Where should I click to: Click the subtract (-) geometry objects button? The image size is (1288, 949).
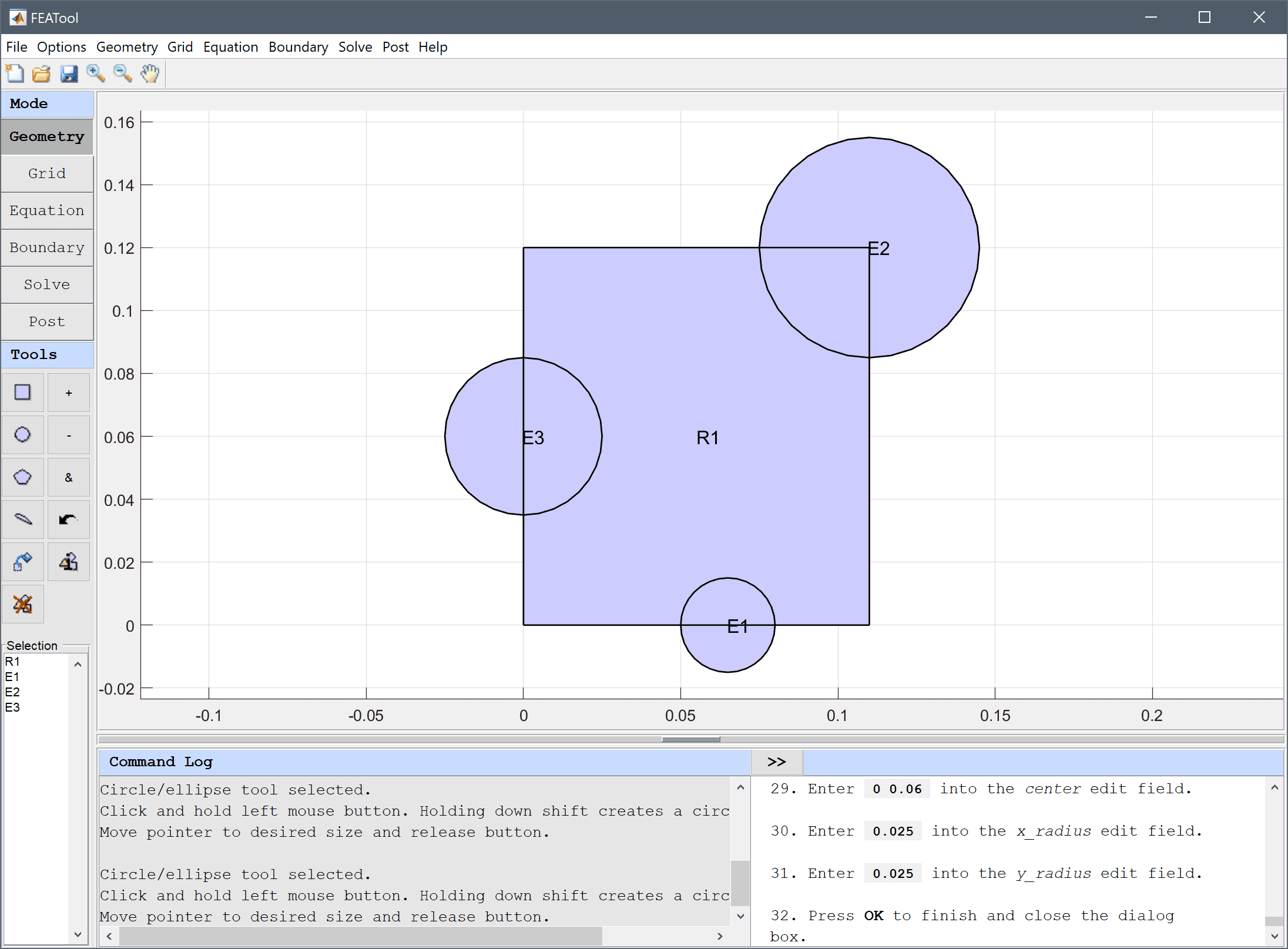coord(69,434)
